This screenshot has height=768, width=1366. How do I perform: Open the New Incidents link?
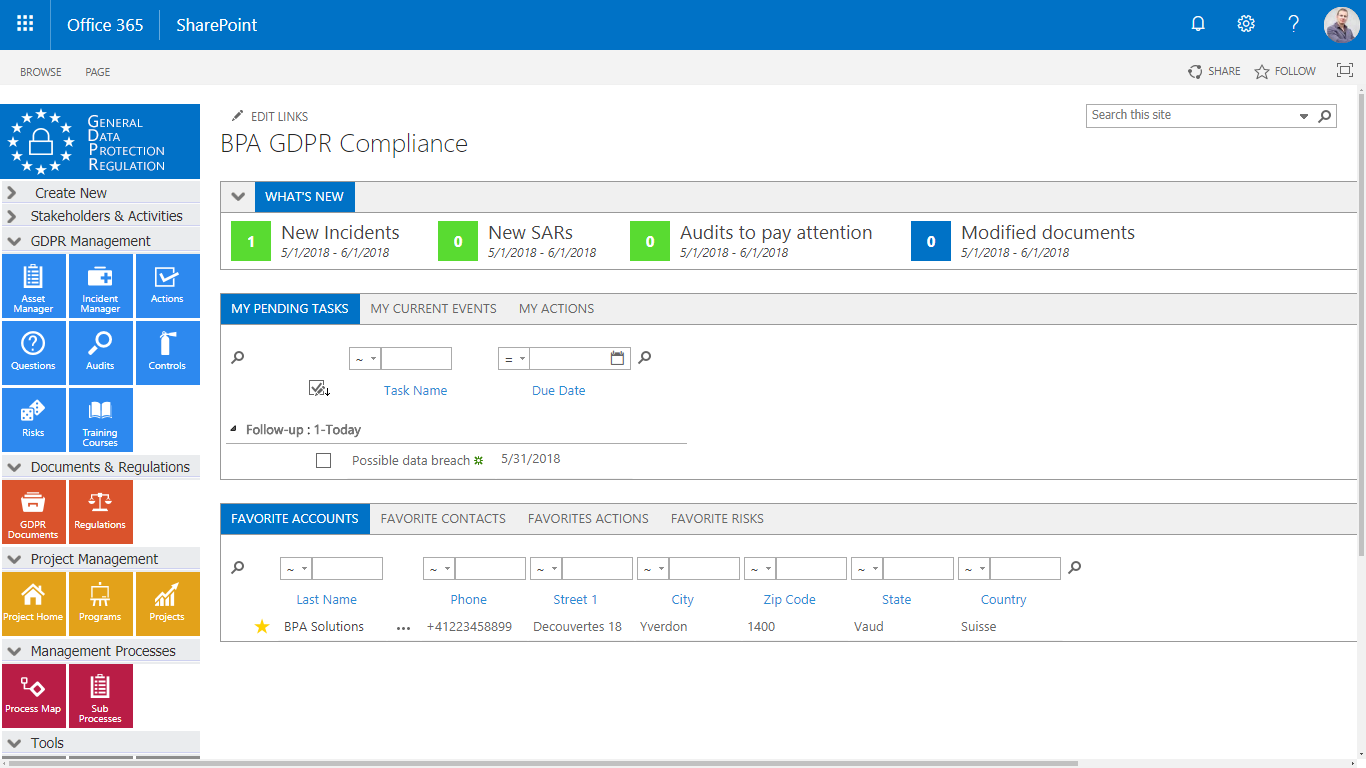[340, 232]
